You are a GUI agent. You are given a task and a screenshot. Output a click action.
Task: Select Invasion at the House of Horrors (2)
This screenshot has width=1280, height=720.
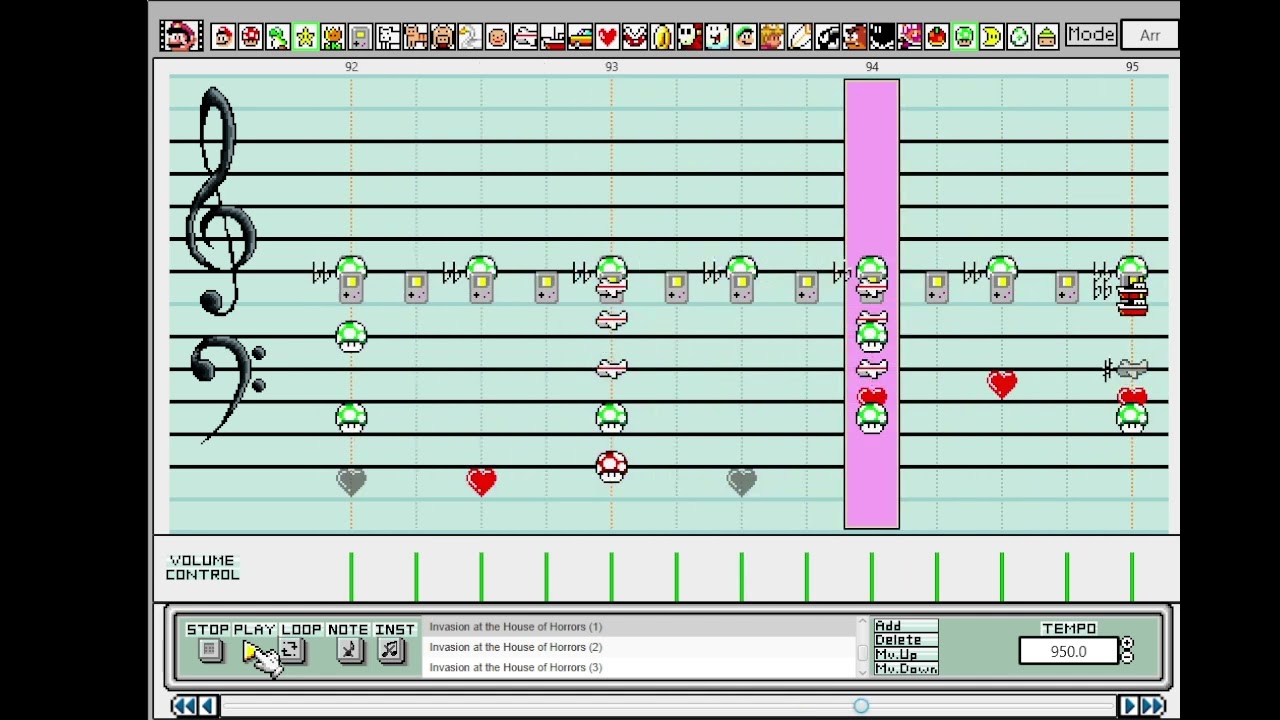640,647
